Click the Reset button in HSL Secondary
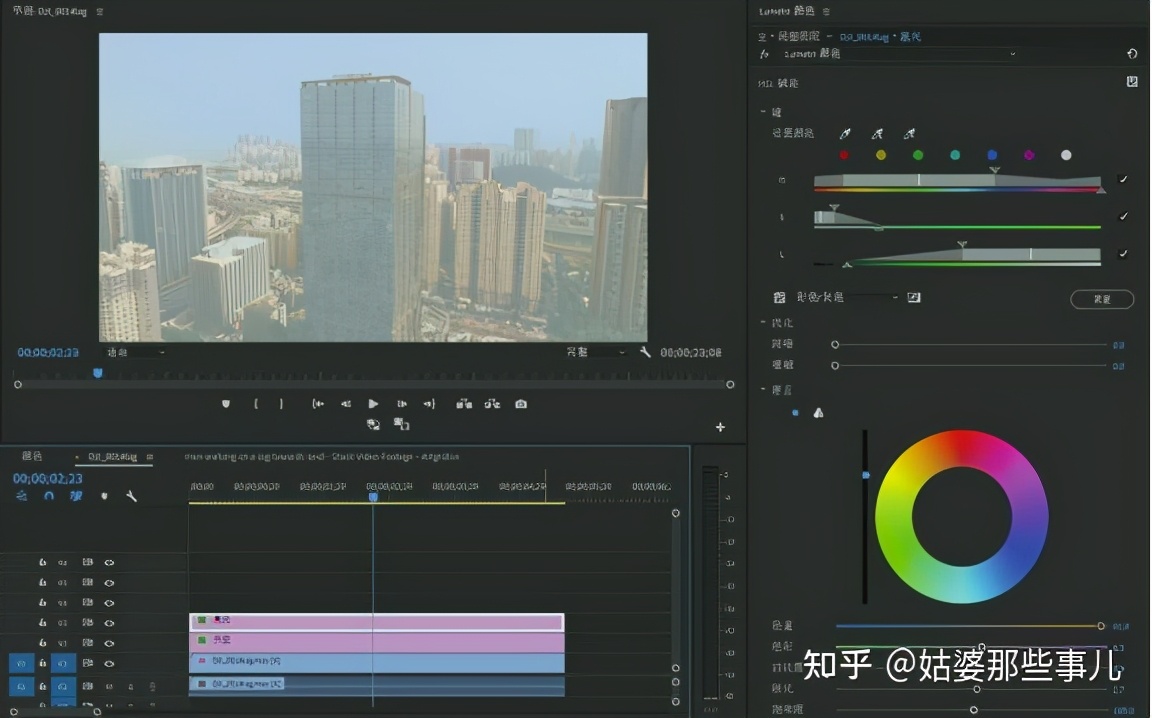 1101,299
